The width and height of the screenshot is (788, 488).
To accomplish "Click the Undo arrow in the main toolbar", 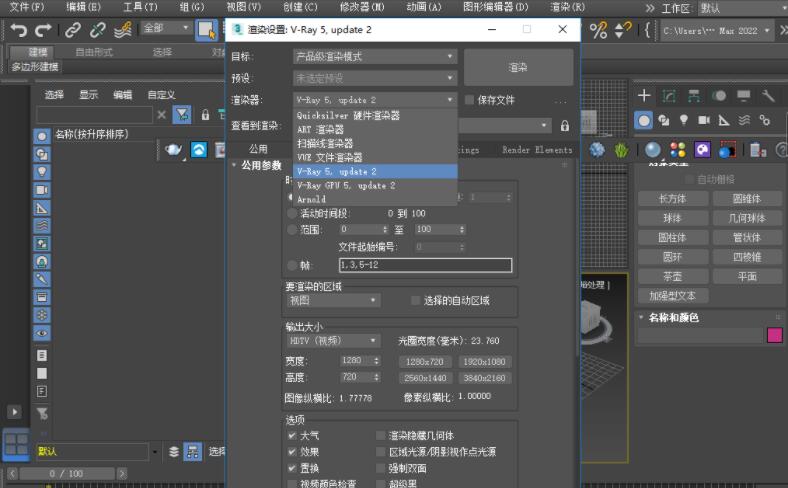I will point(18,30).
